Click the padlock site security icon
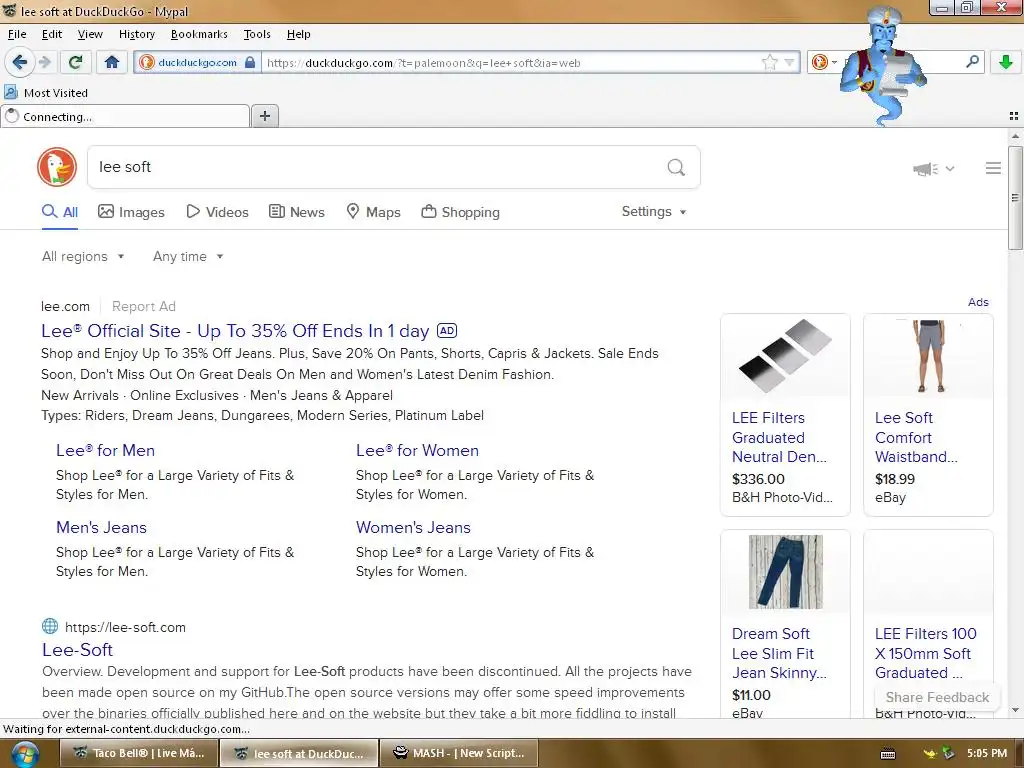Viewport: 1024px width, 768px height. point(249,63)
